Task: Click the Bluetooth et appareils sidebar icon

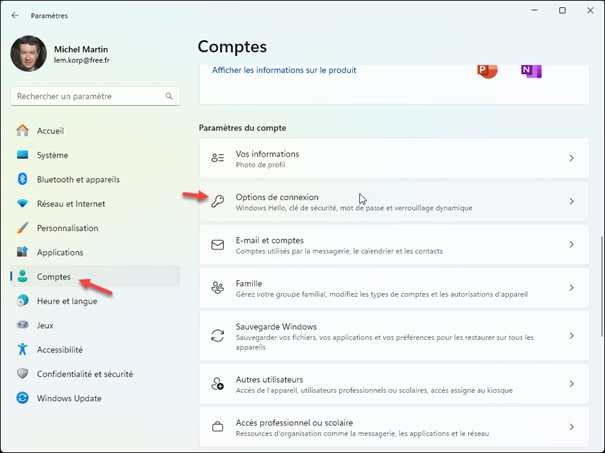Action: [22, 179]
